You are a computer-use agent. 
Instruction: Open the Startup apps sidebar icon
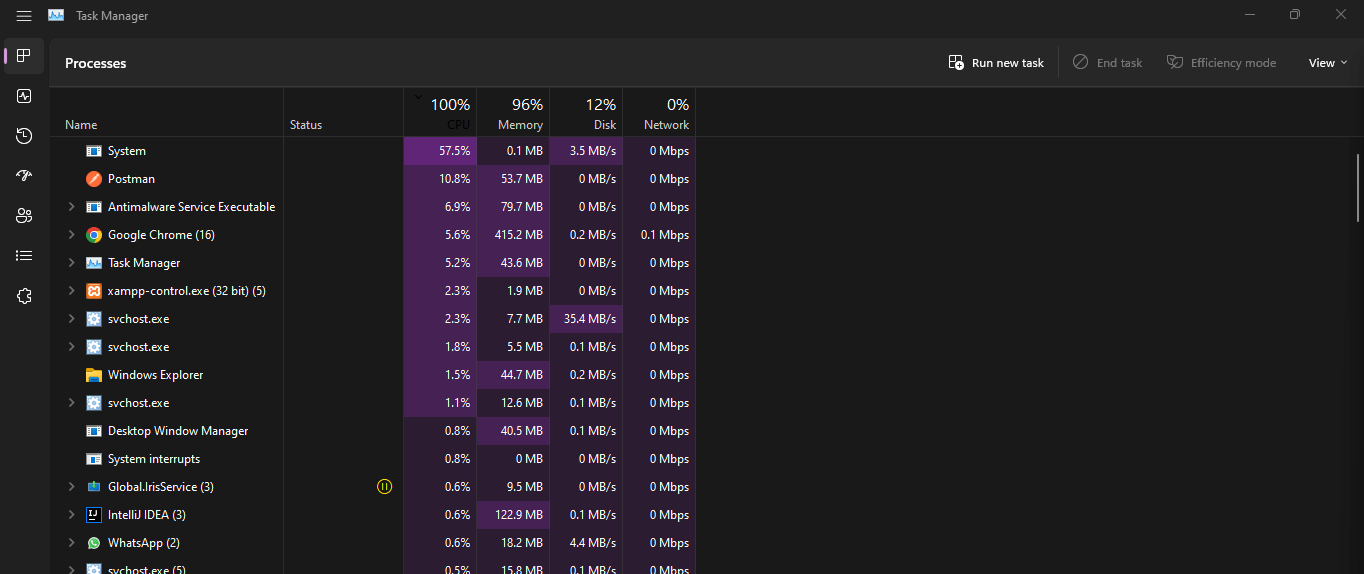24,176
